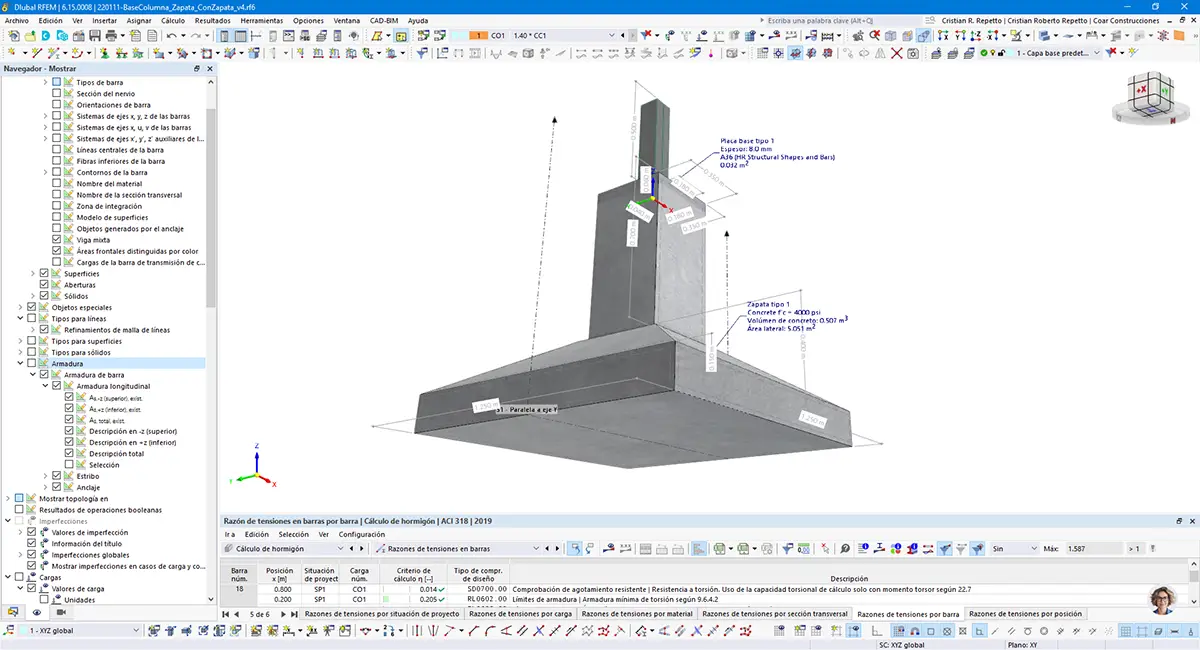Viewport: 1200px width, 650px height.
Task: Click the Save file toolbar icon
Action: (95, 36)
